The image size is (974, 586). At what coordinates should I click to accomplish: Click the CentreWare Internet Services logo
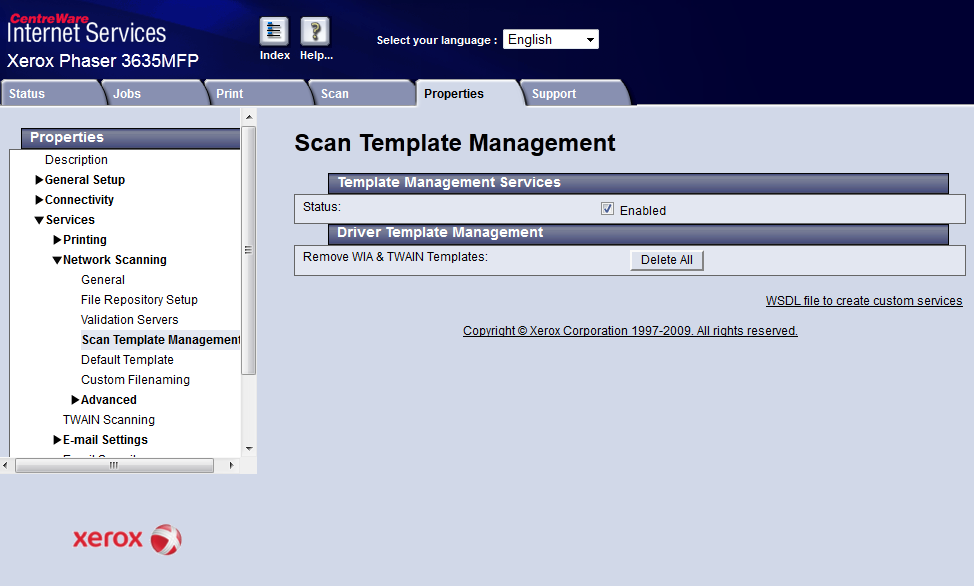point(87,29)
